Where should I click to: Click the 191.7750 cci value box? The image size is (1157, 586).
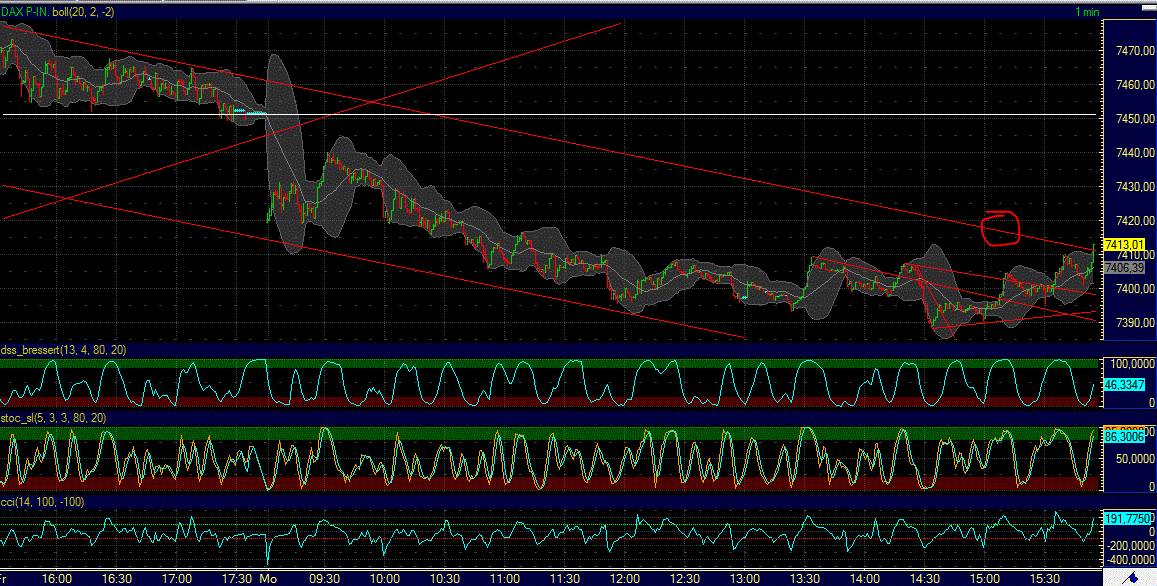[1124, 517]
